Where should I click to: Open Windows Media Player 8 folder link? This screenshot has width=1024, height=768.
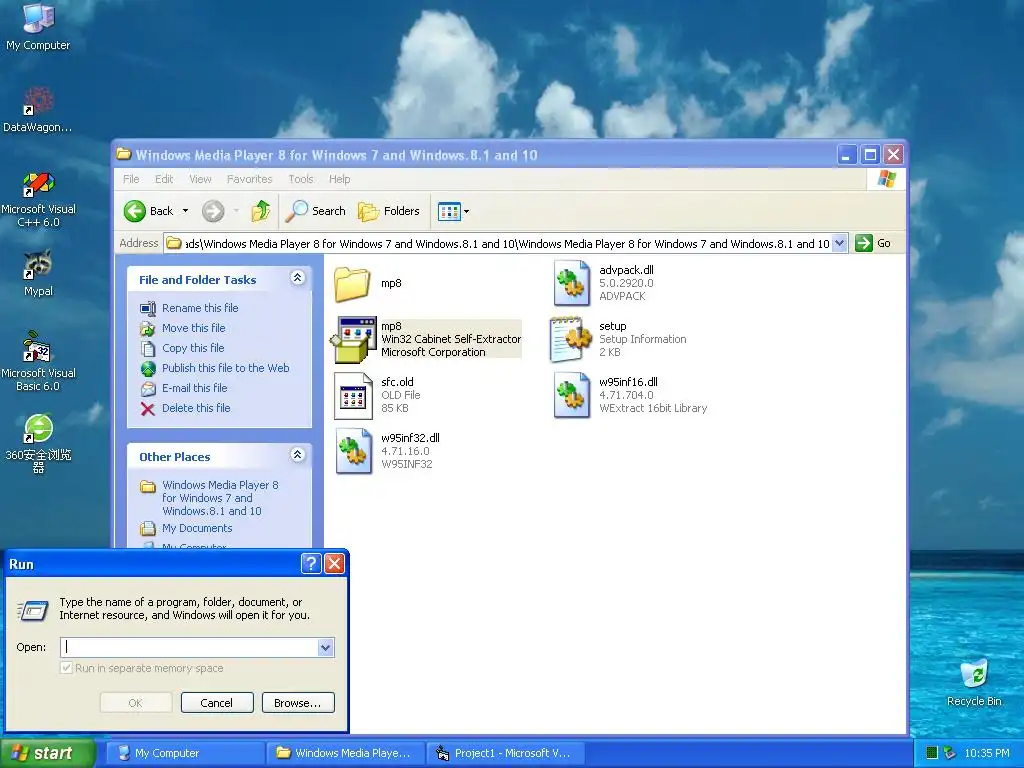coord(220,498)
